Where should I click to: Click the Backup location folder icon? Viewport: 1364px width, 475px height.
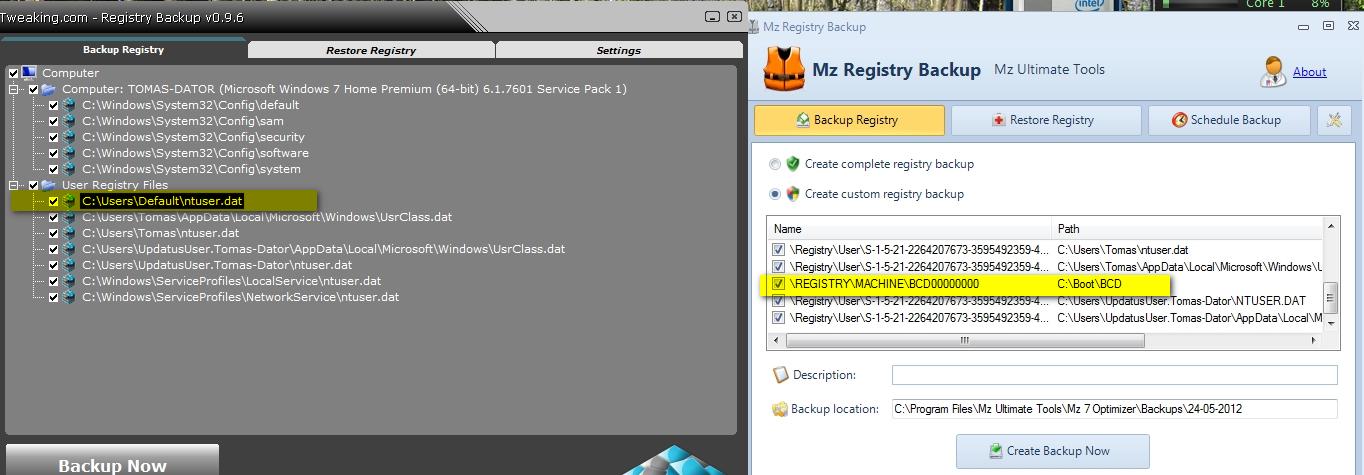coord(780,409)
